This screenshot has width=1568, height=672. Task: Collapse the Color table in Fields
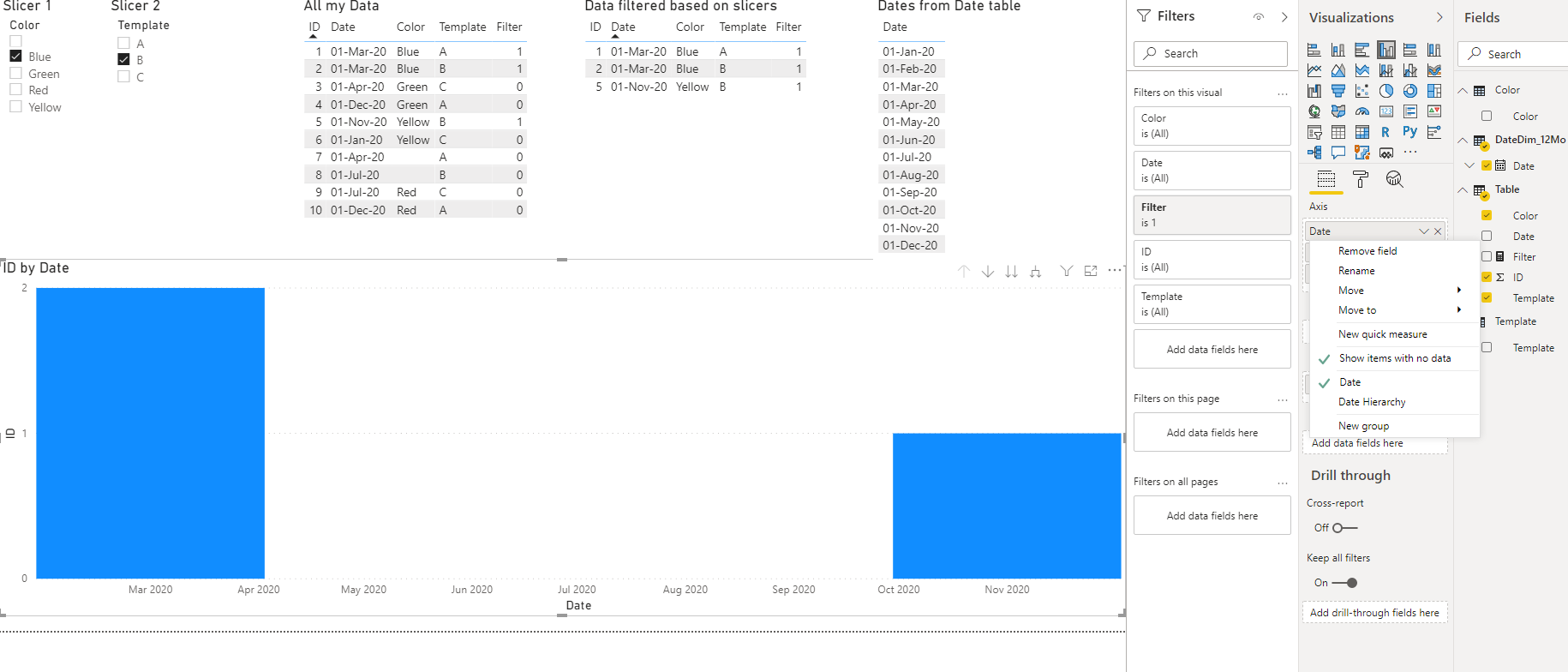coord(1463,90)
